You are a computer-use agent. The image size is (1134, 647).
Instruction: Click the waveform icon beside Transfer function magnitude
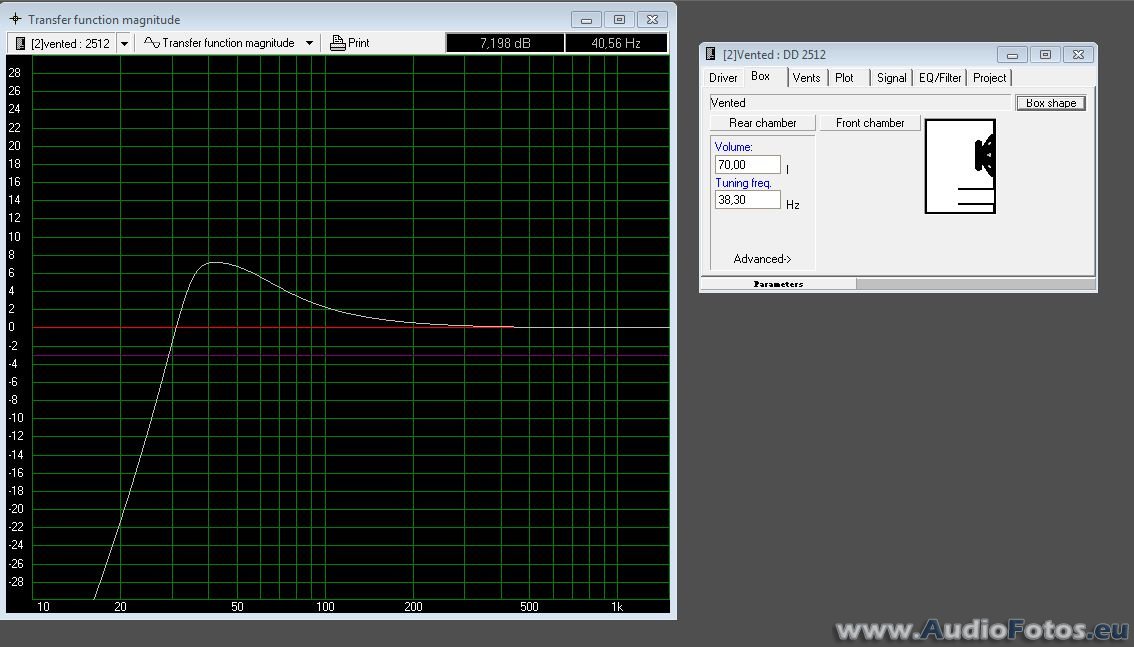(151, 43)
